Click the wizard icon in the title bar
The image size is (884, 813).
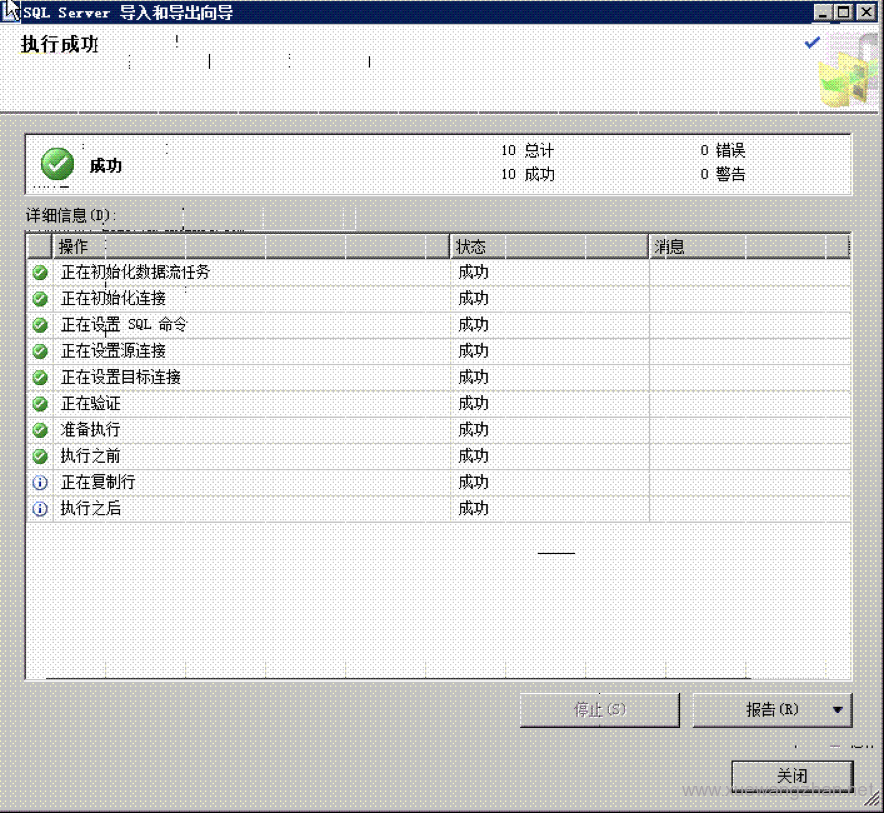(11, 12)
